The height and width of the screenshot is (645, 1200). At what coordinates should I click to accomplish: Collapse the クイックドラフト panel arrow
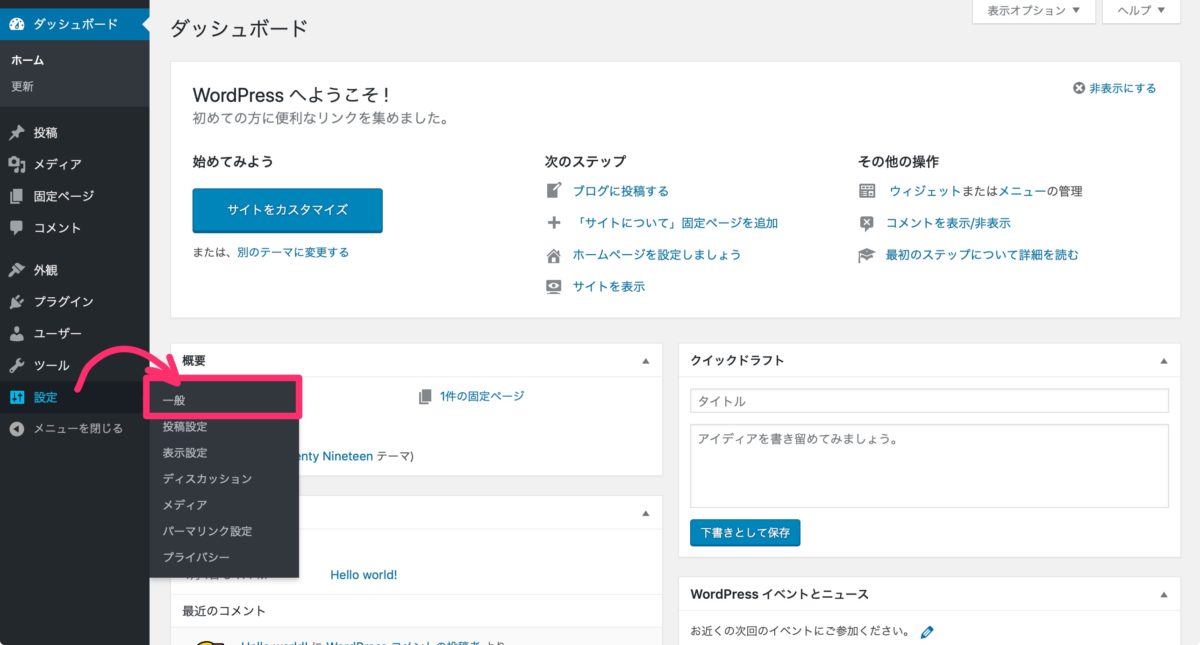[1163, 361]
